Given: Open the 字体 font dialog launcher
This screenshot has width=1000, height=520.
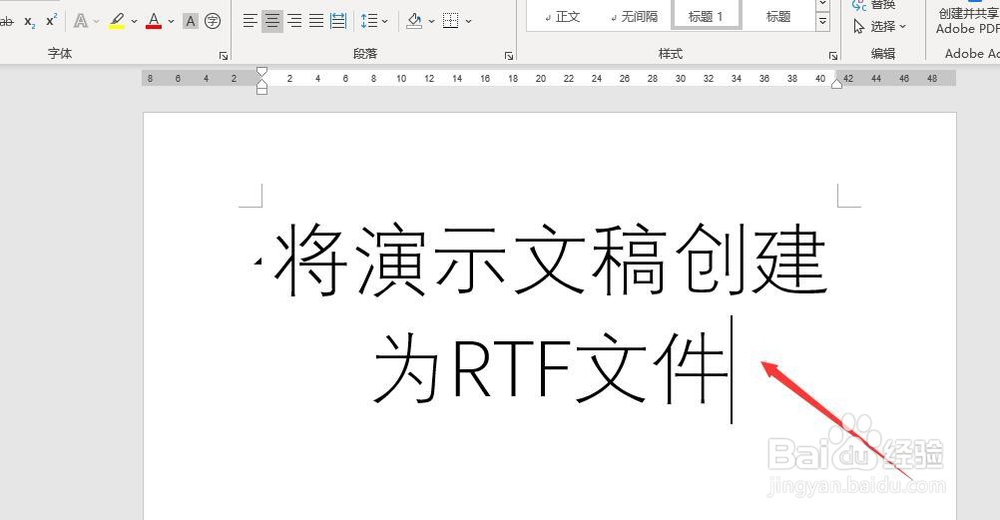Looking at the screenshot, I should (224, 56).
